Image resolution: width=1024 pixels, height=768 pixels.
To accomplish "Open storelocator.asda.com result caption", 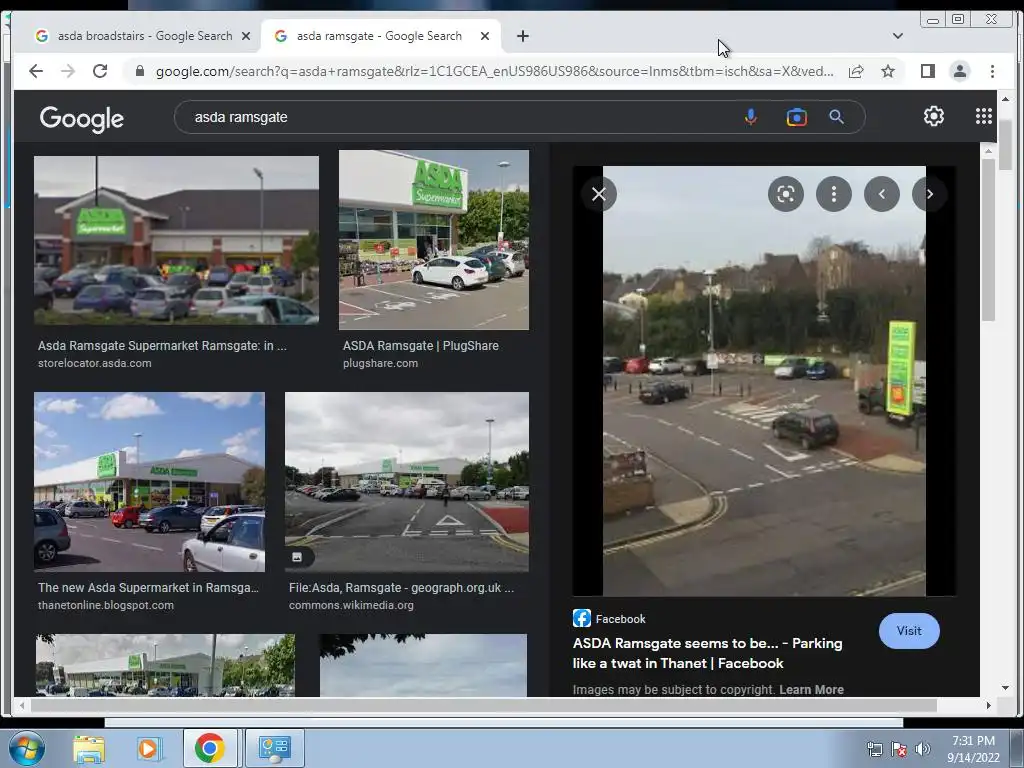I will 162,353.
